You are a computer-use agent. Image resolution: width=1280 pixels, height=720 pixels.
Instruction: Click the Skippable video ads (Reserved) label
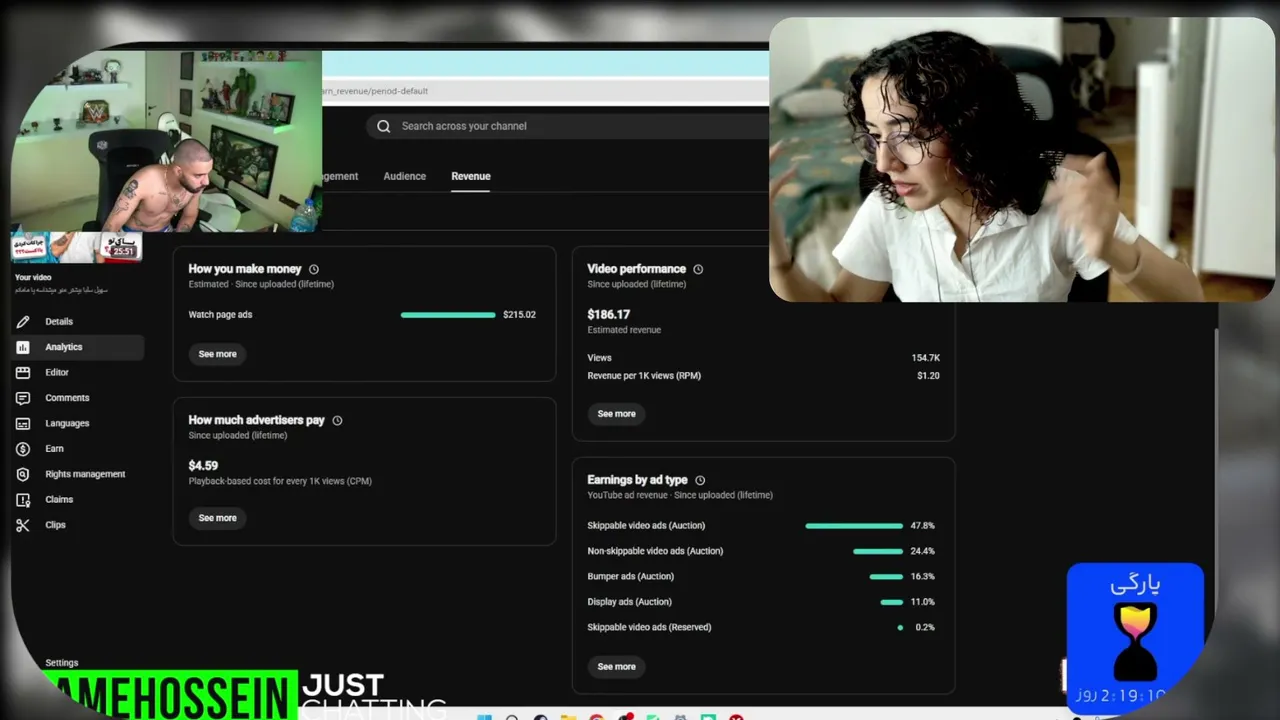pyautogui.click(x=650, y=628)
